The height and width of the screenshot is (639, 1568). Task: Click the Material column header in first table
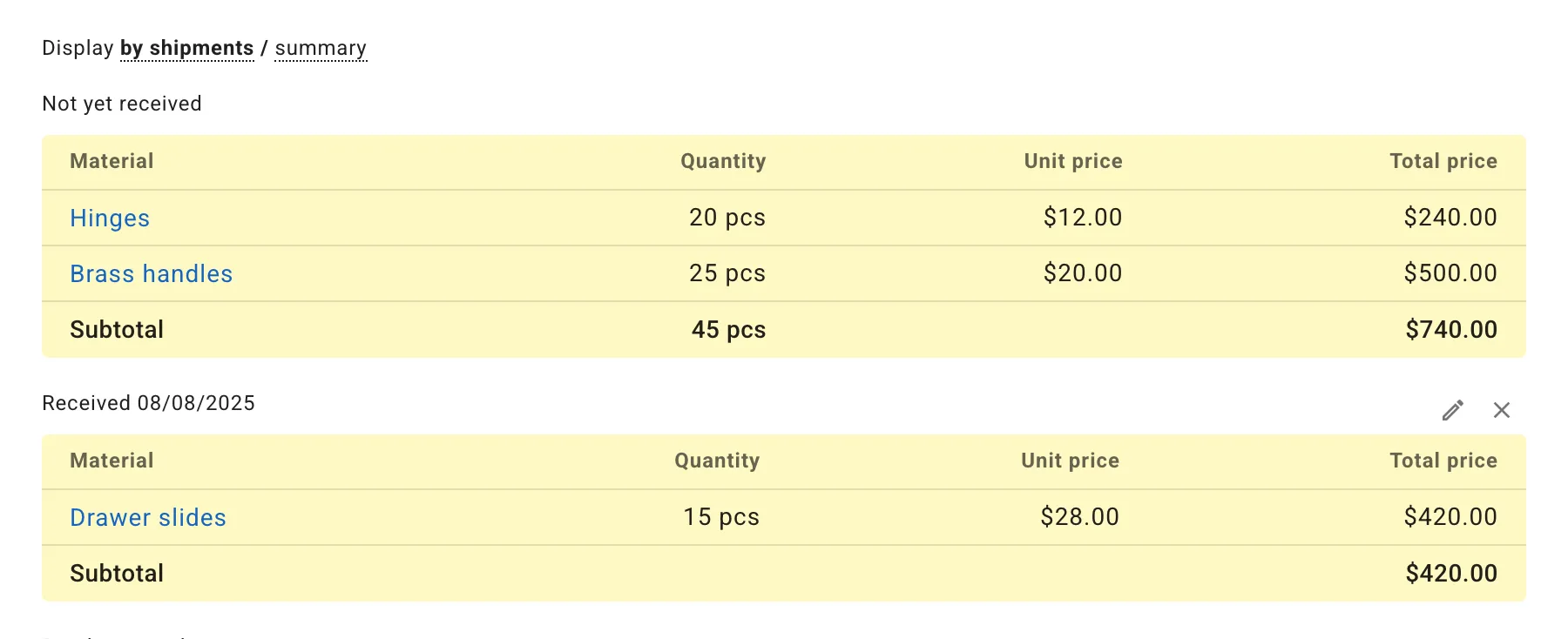[x=112, y=161]
